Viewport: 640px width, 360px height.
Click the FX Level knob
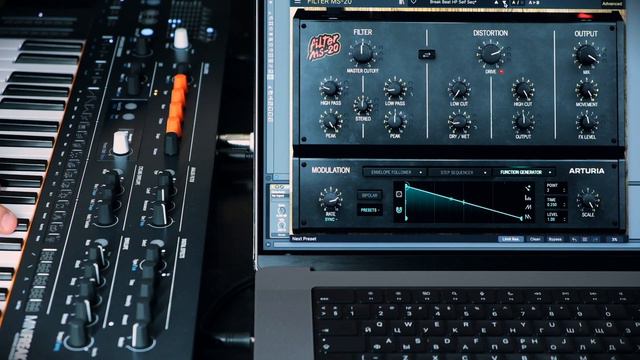587,122
